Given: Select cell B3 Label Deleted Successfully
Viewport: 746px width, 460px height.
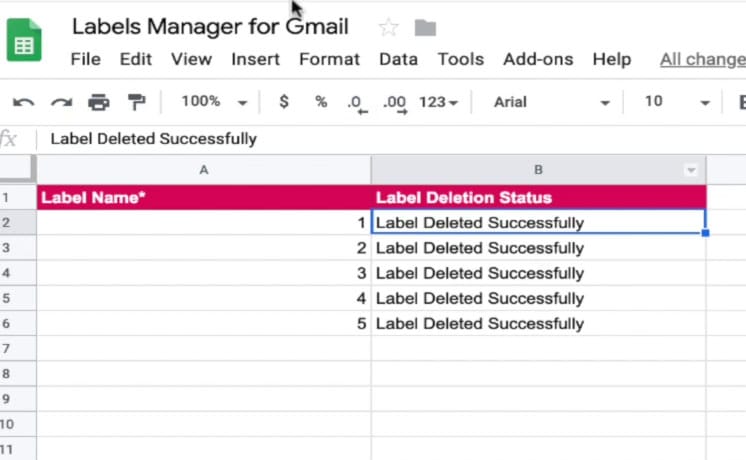Looking at the screenshot, I should [539, 248].
